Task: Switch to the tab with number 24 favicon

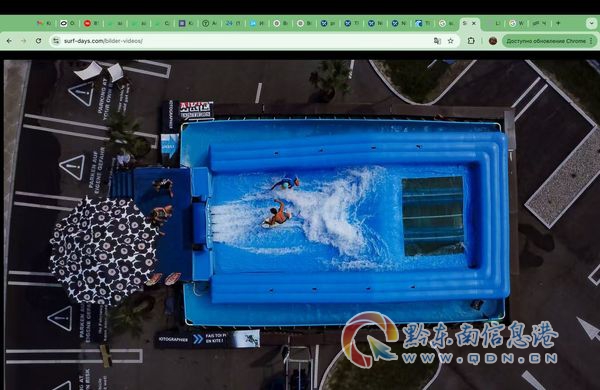Action: (x=233, y=23)
